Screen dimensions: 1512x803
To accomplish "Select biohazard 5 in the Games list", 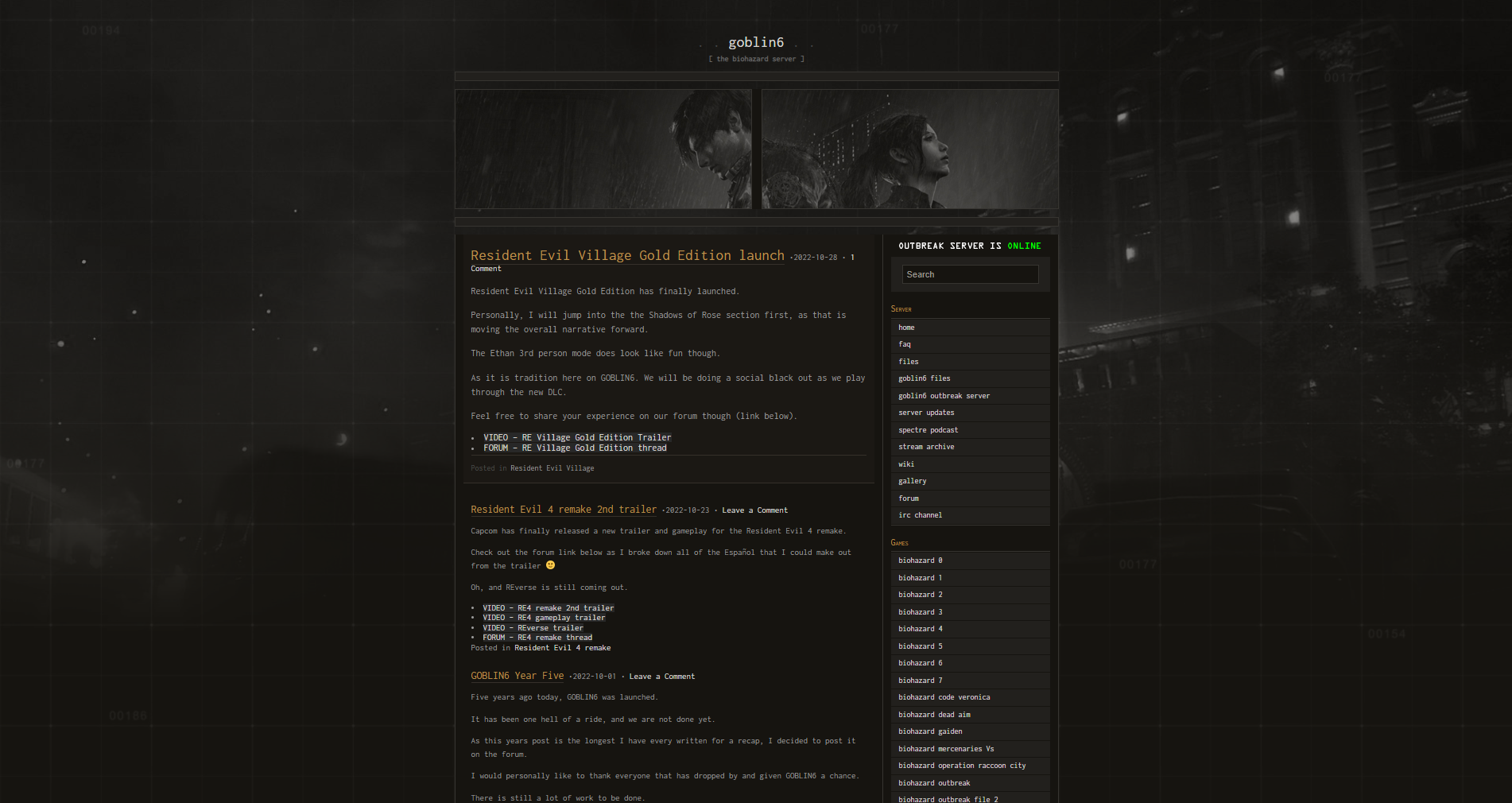I will coord(971,646).
